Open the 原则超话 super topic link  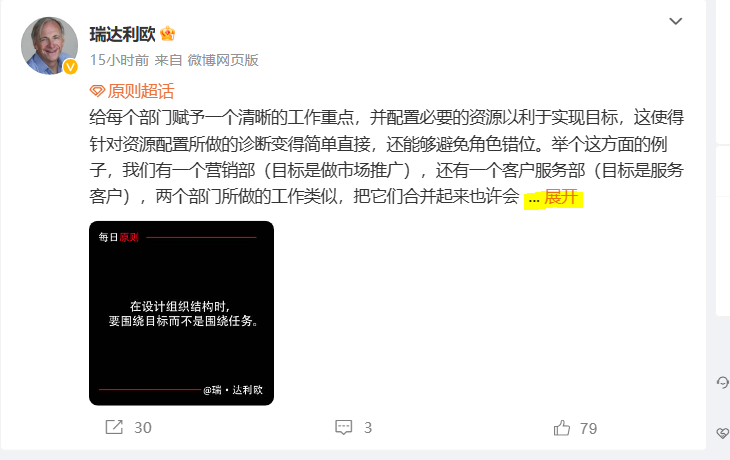coord(141,91)
